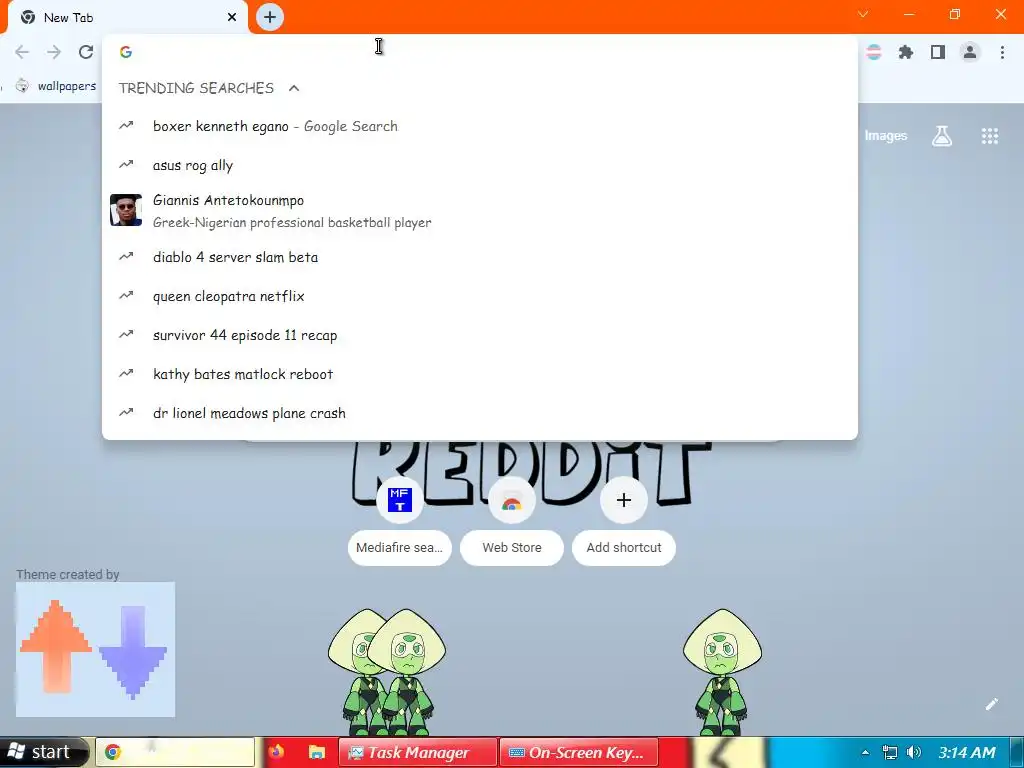Image resolution: width=1024 pixels, height=768 pixels.
Task: Click the Mediafire MFT shortcut icon
Action: (x=400, y=500)
